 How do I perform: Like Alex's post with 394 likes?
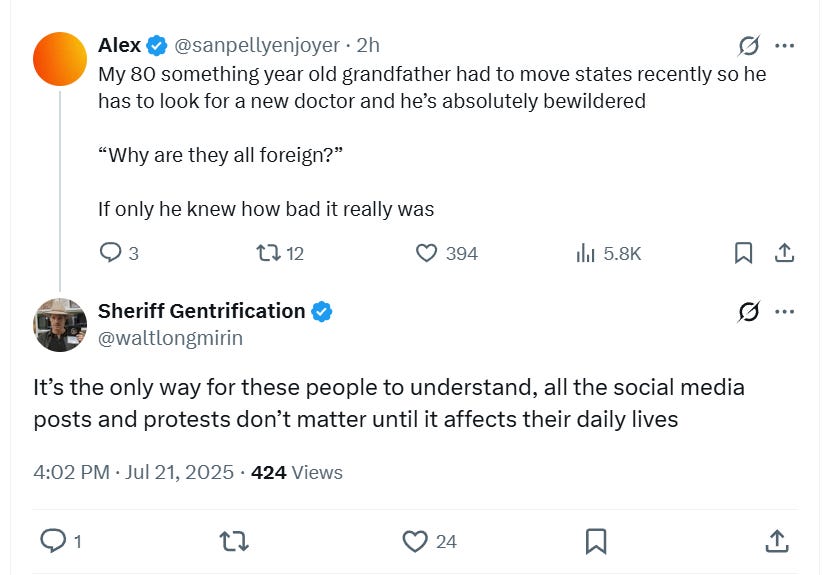(x=427, y=254)
